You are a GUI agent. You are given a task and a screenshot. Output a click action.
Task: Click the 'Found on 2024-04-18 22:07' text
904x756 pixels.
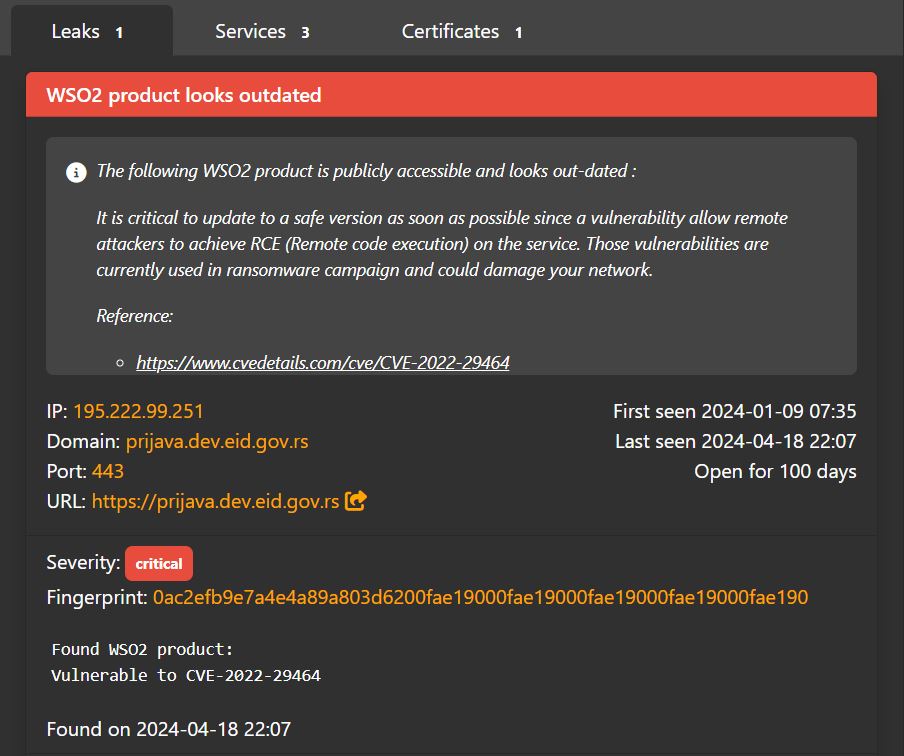[169, 729]
